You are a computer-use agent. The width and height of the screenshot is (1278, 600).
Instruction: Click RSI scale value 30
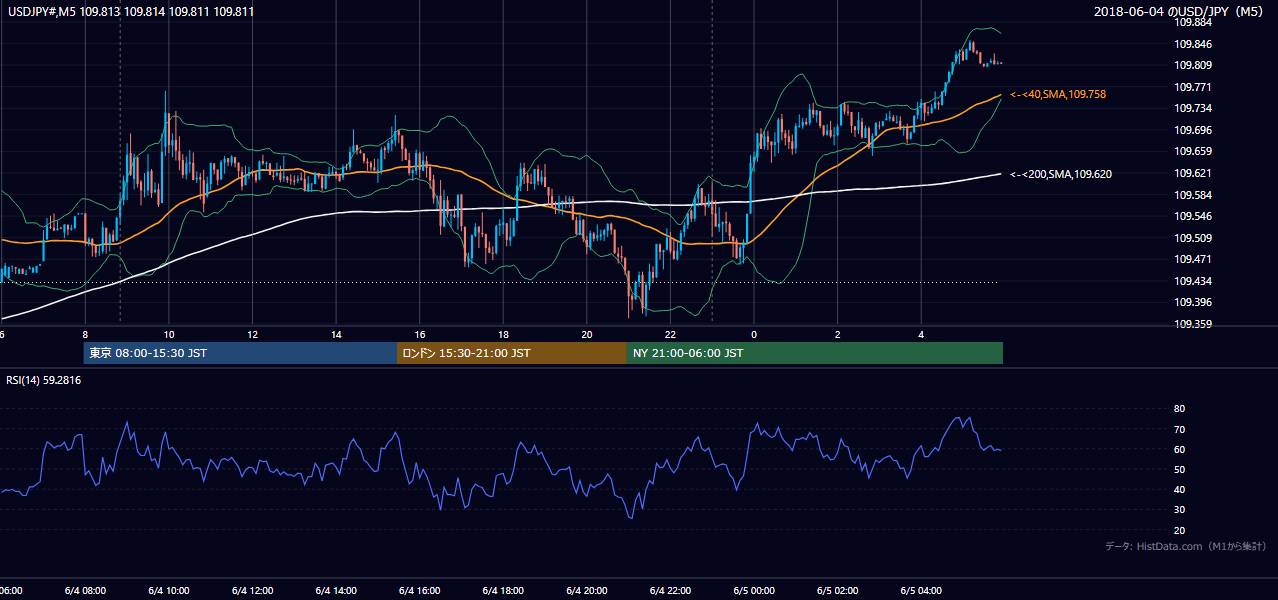(x=1179, y=510)
